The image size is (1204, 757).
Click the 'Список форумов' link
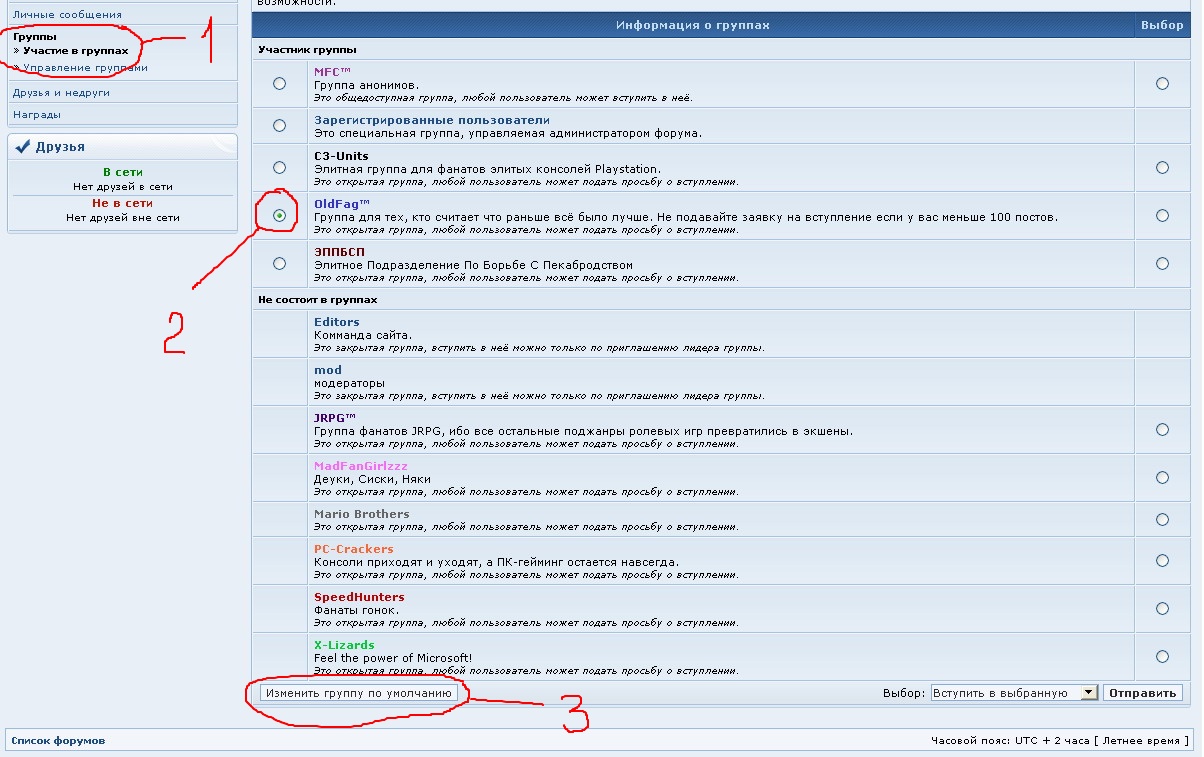pos(58,741)
